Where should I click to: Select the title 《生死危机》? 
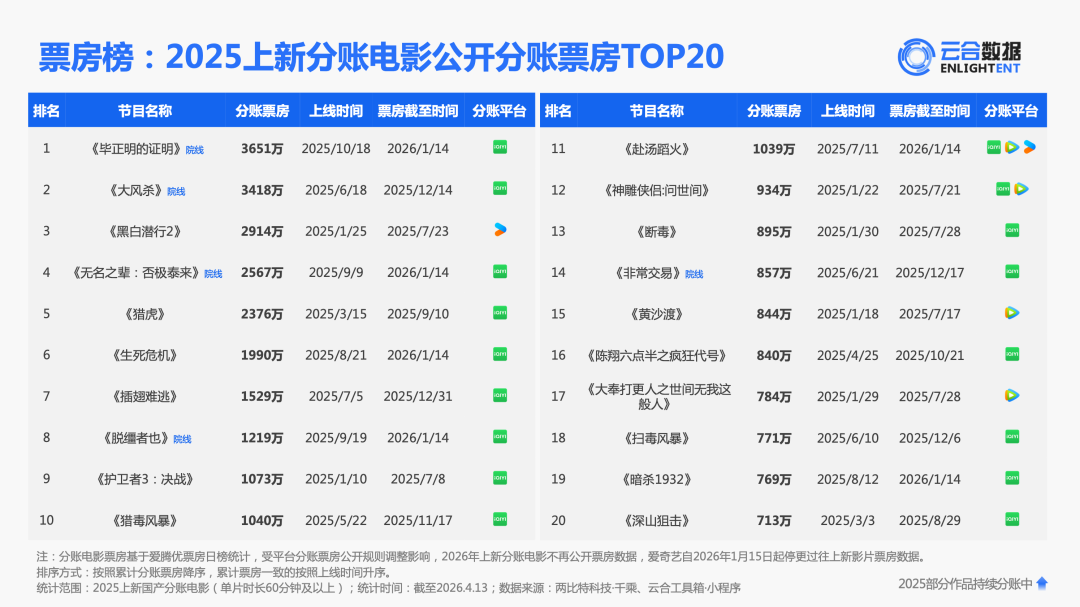click(145, 356)
